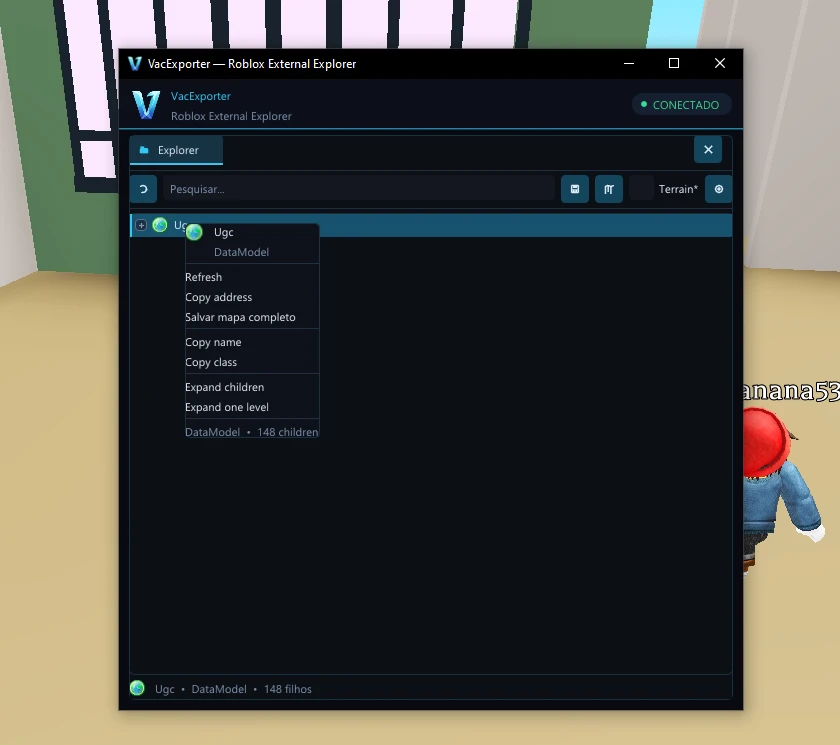Click the Roblox External Explorer subtitle text

[231, 116]
